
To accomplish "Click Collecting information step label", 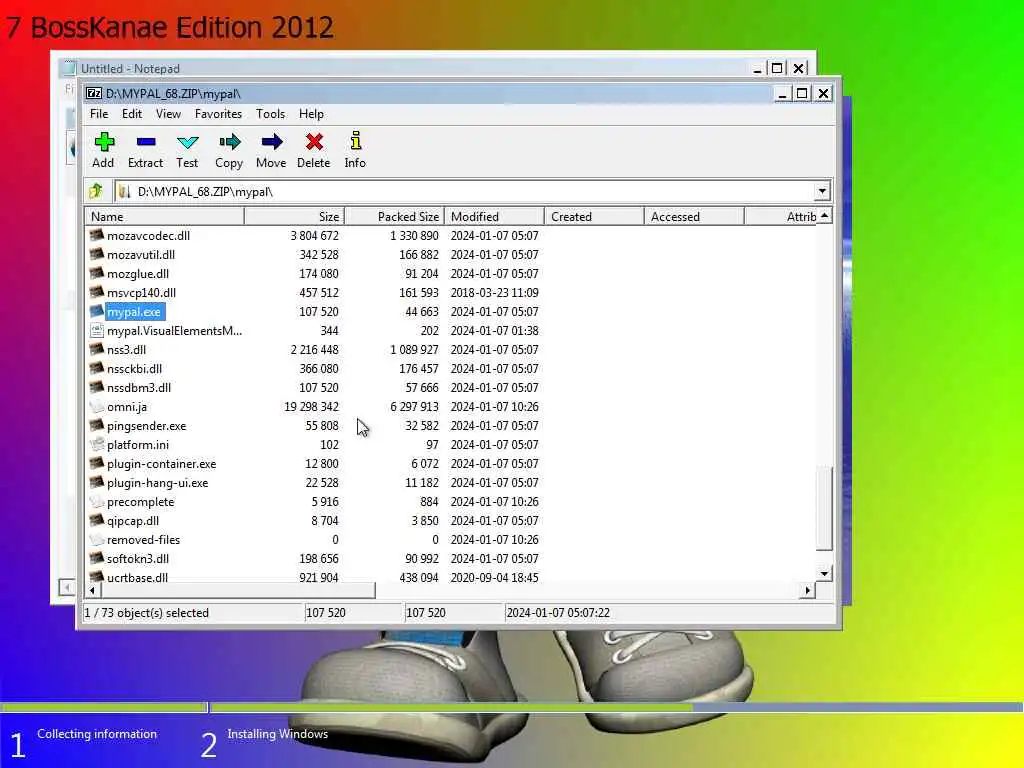I will 97,734.
